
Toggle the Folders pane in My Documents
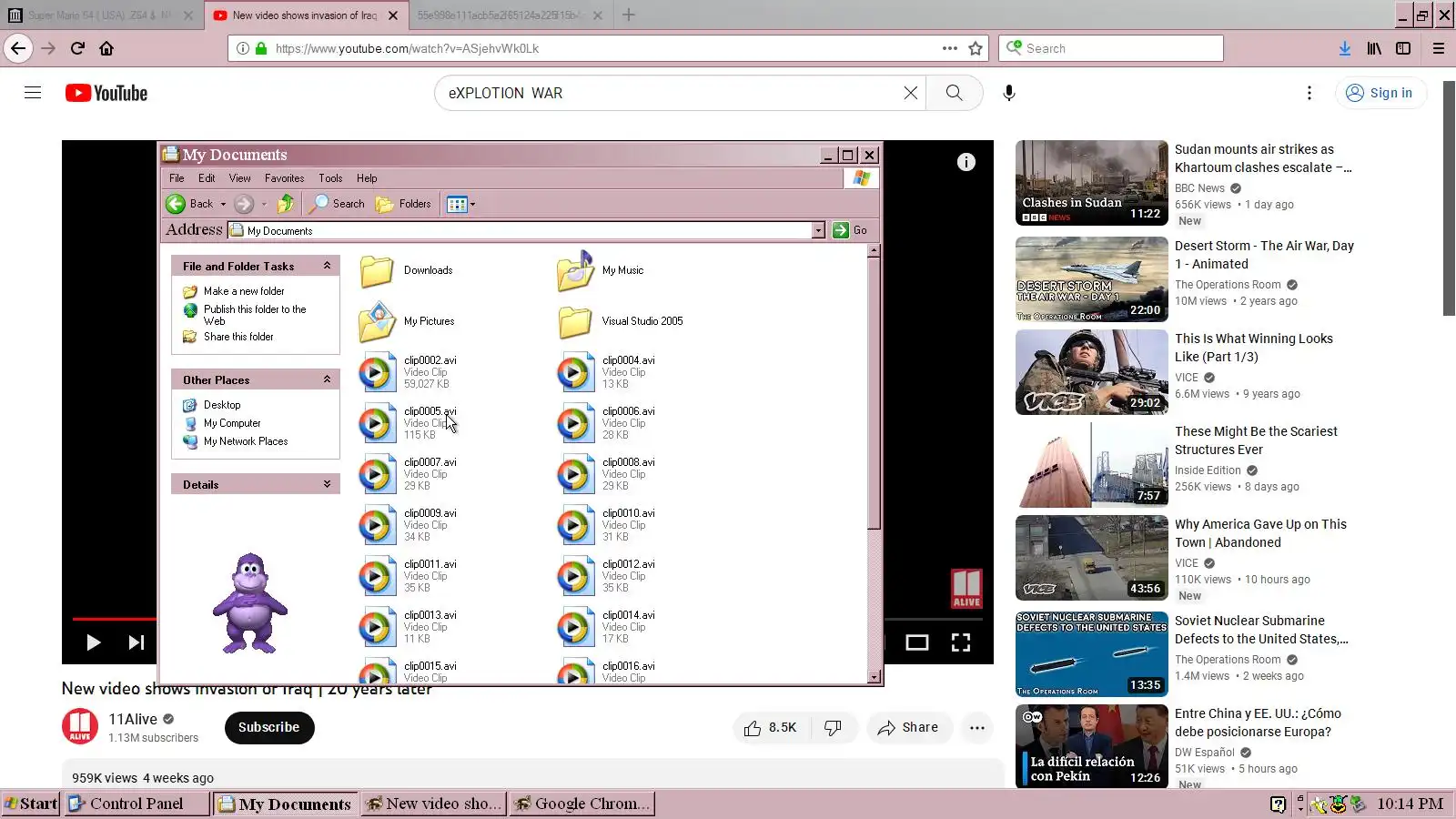click(403, 204)
